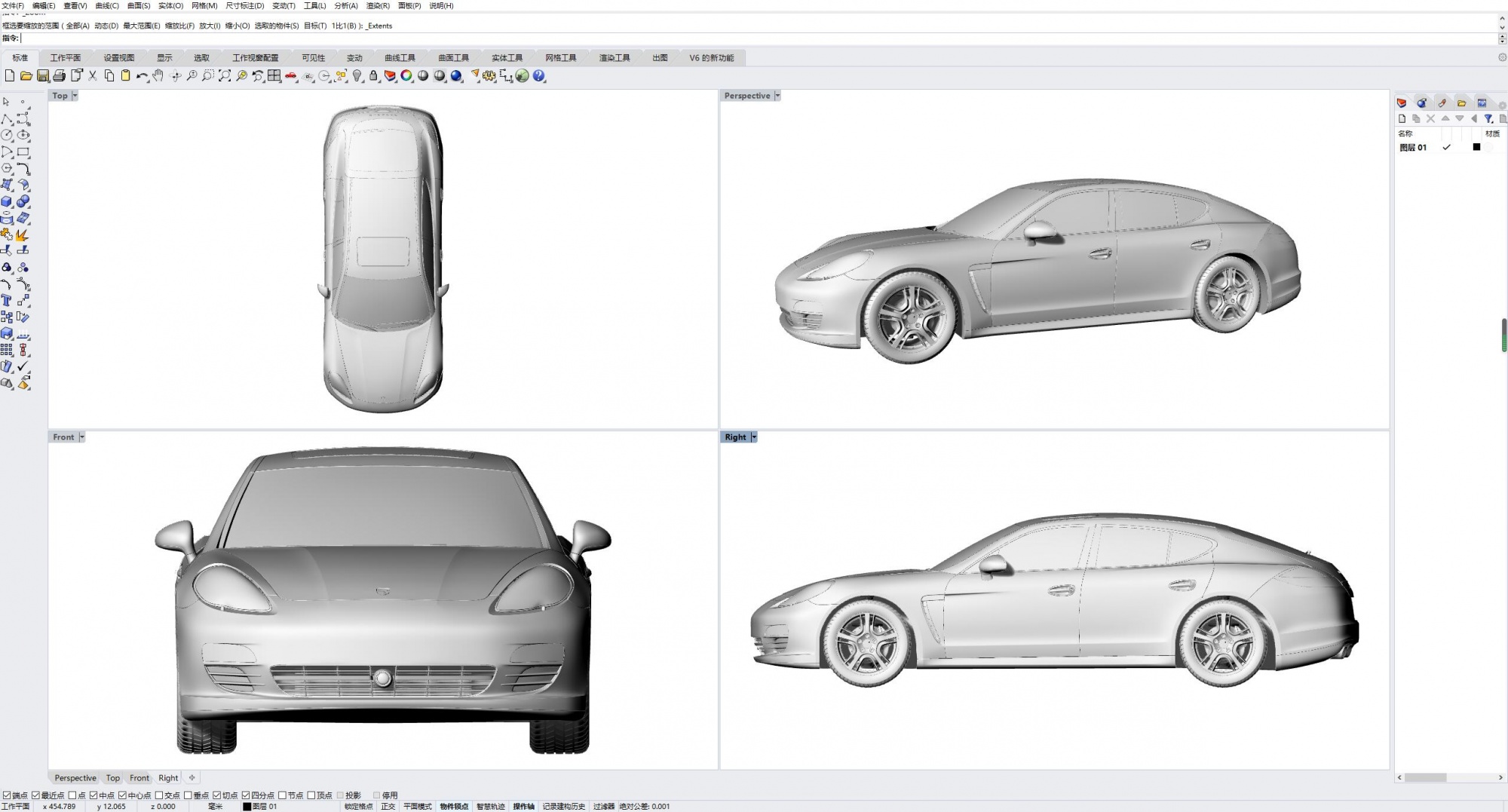This screenshot has width=1508, height=812.
Task: Click the blue help question mark icon
Action: (539, 75)
